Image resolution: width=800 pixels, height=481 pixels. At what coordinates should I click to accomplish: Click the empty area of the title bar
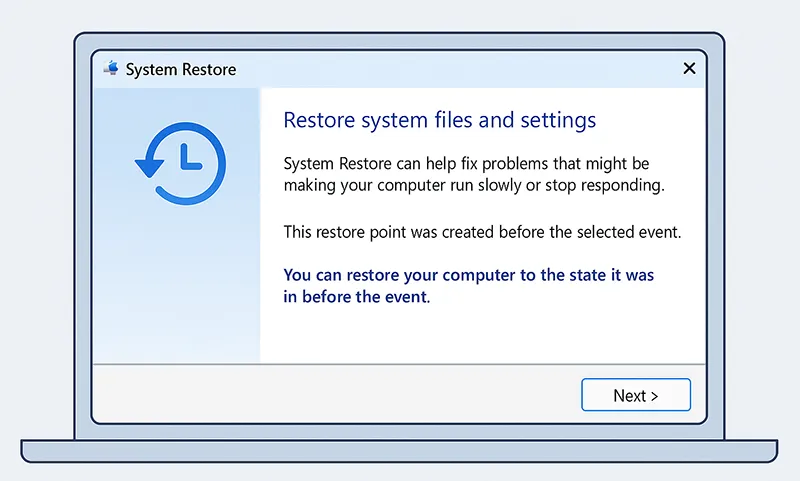(450, 69)
